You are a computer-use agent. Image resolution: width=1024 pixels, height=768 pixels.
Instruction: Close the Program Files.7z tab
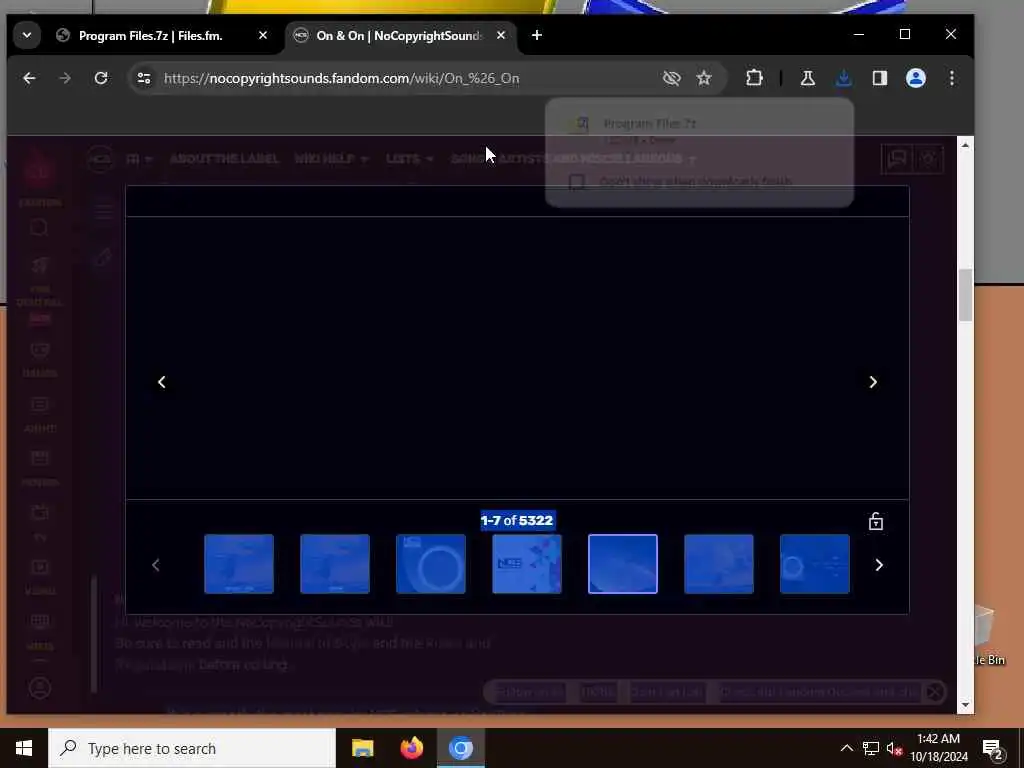point(263,35)
